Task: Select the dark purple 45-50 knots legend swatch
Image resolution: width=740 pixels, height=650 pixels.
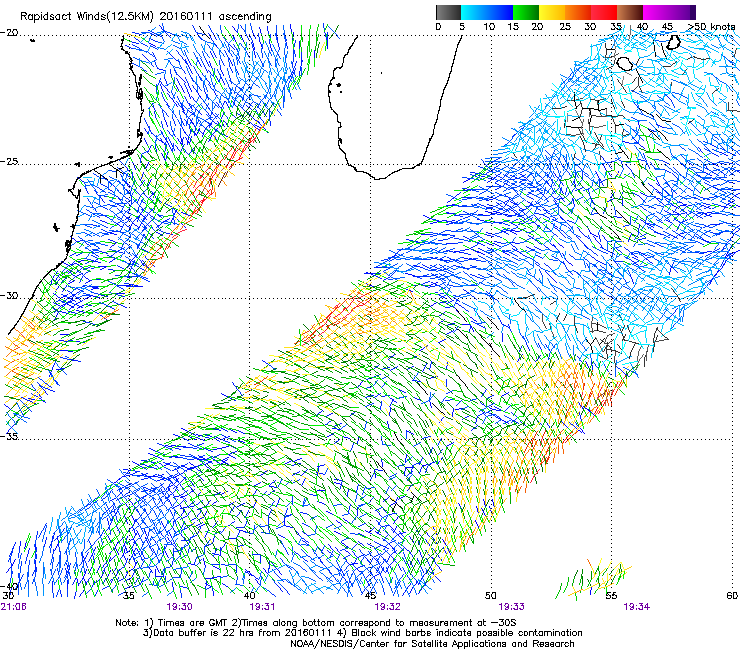Action: coord(682,12)
